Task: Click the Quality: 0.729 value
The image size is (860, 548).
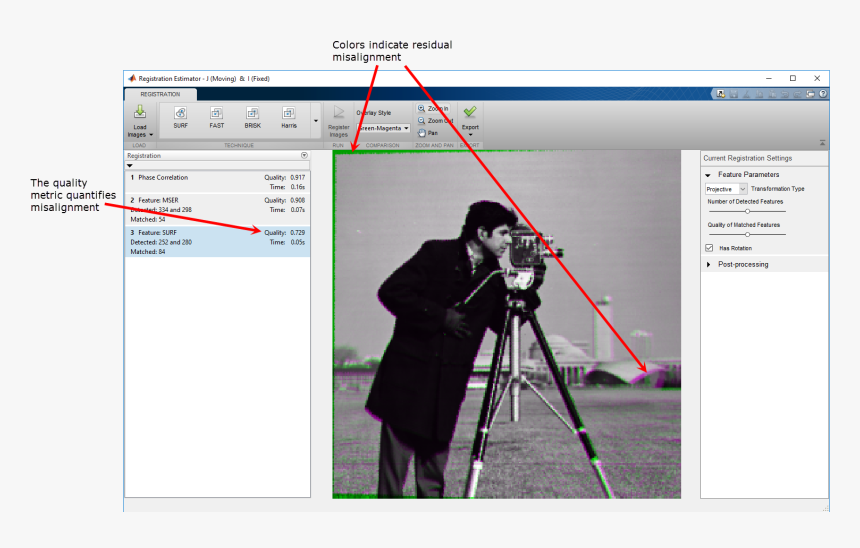Action: pyautogui.click(x=285, y=233)
